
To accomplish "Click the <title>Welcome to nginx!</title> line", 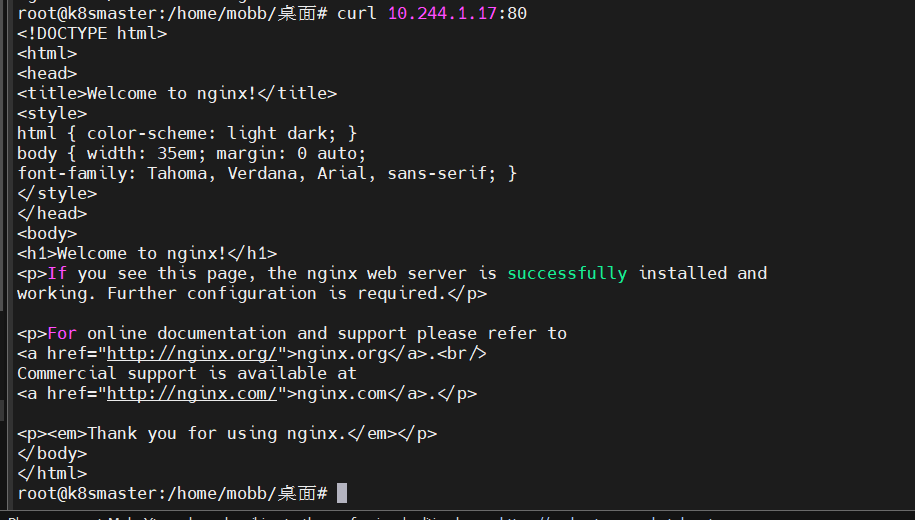I will tap(177, 93).
